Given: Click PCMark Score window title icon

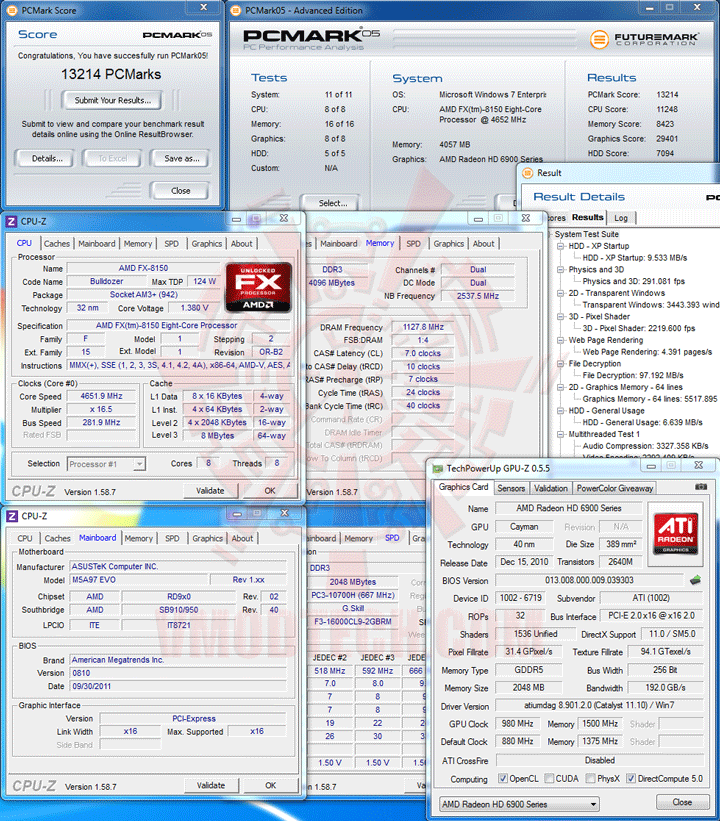Looking at the screenshot, I should (13, 10).
